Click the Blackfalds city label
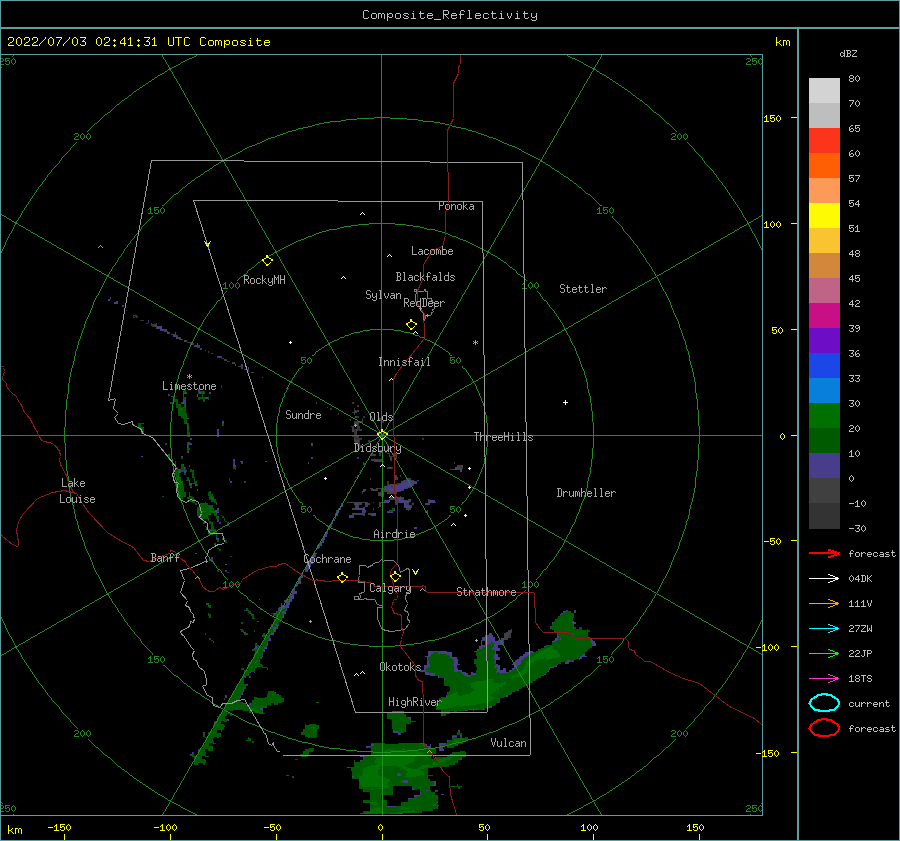 425,277
